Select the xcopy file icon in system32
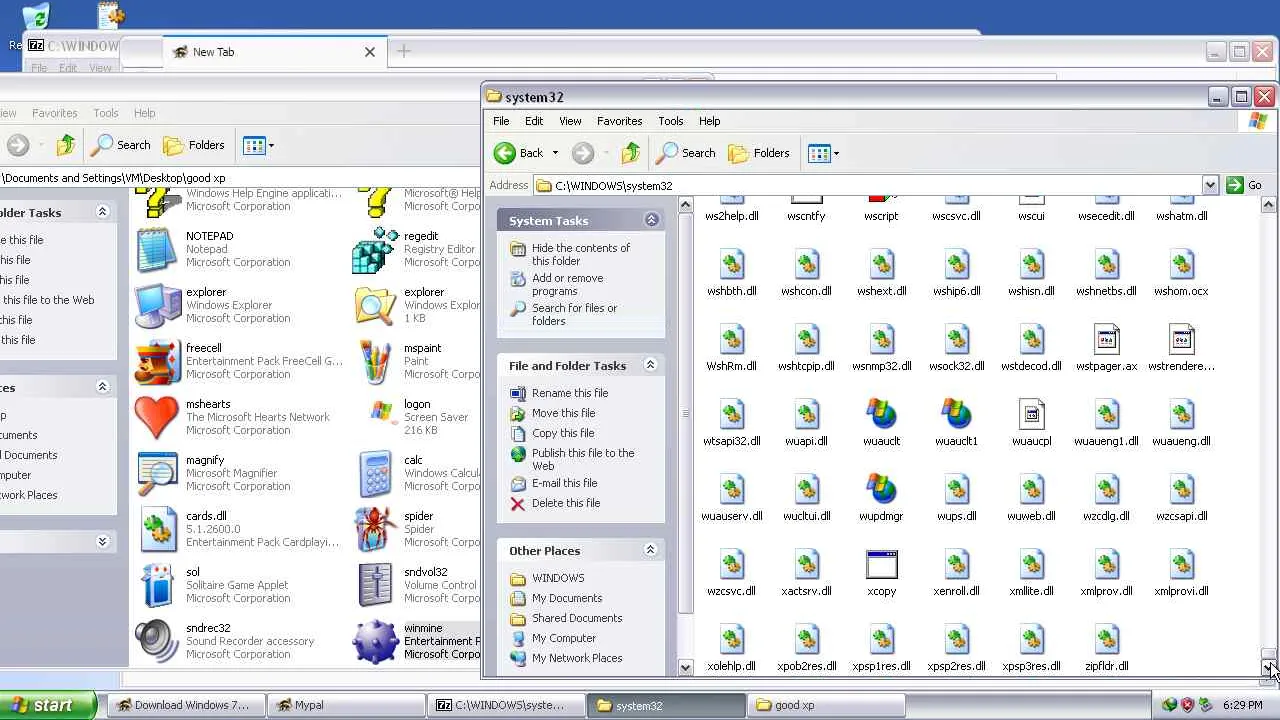This screenshot has height=720, width=1280. (881, 565)
